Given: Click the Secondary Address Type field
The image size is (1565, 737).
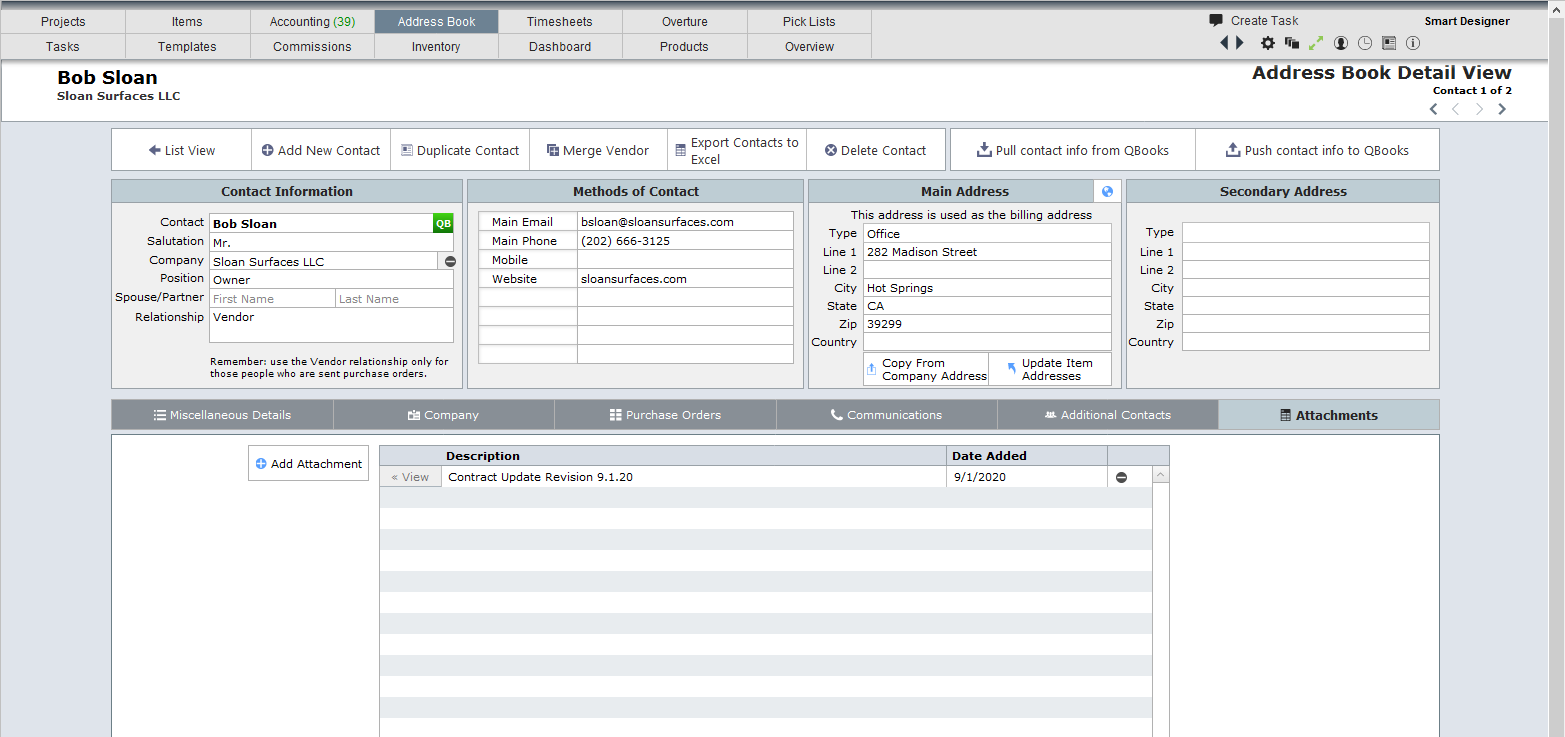Looking at the screenshot, I should point(1305,232).
